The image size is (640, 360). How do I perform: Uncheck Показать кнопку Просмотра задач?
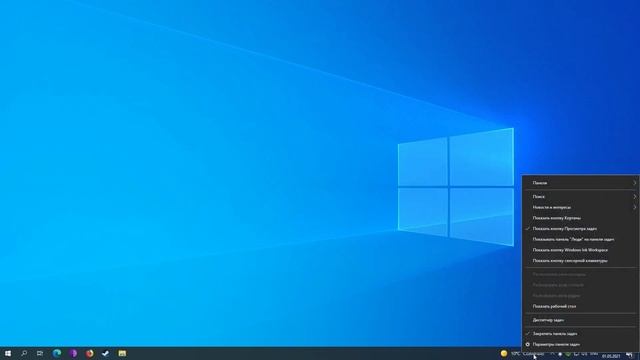pyautogui.click(x=580, y=229)
